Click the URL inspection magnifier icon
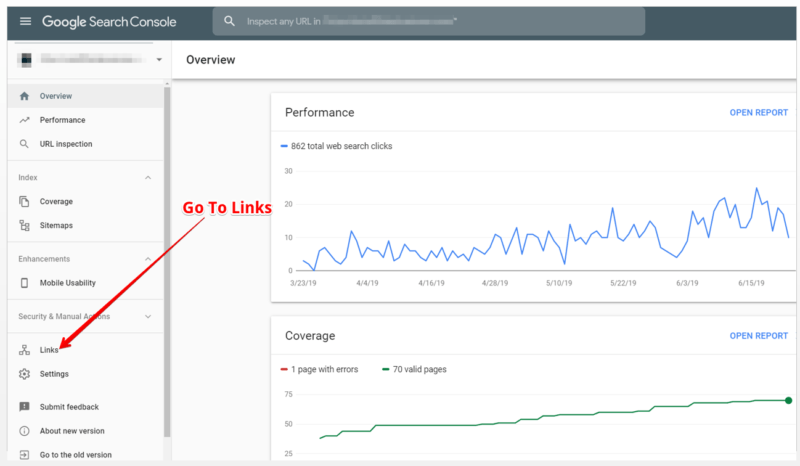Image resolution: width=800 pixels, height=466 pixels. tap(24, 144)
